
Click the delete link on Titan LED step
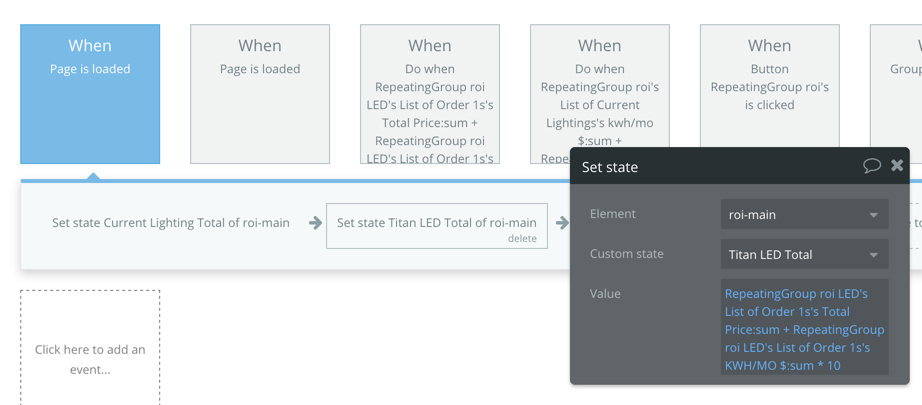click(x=522, y=239)
